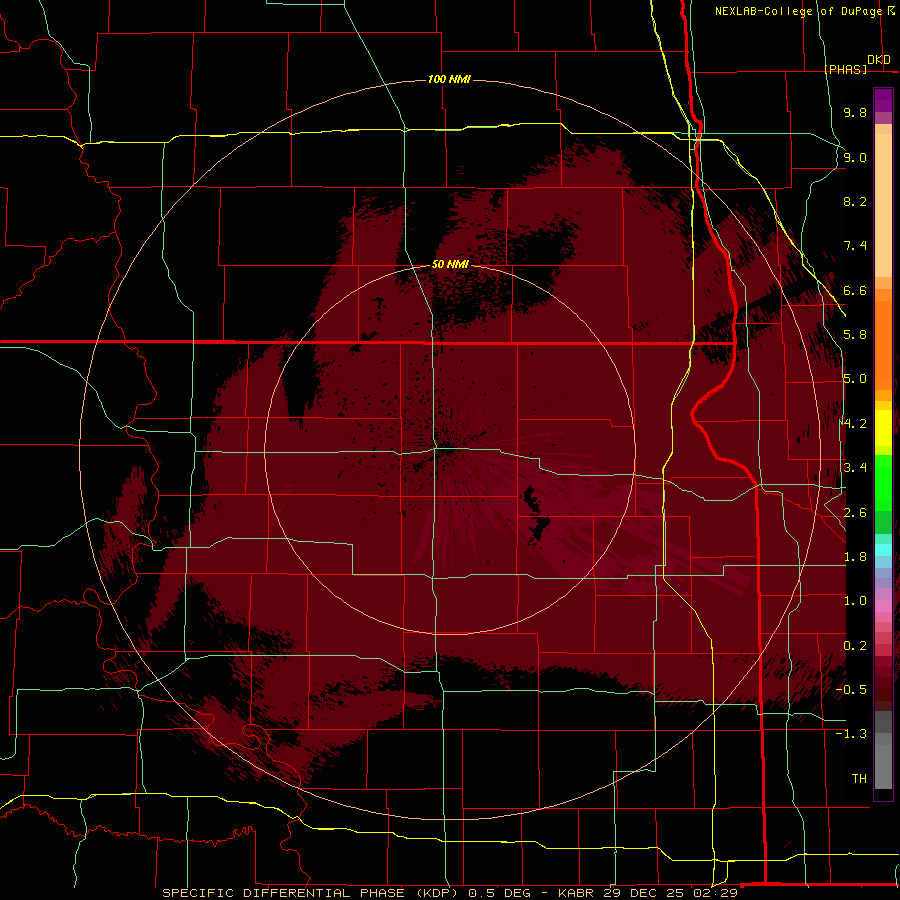This screenshot has width=900, height=900.
Task: Select the 1.0 scale value
Action: (855, 601)
